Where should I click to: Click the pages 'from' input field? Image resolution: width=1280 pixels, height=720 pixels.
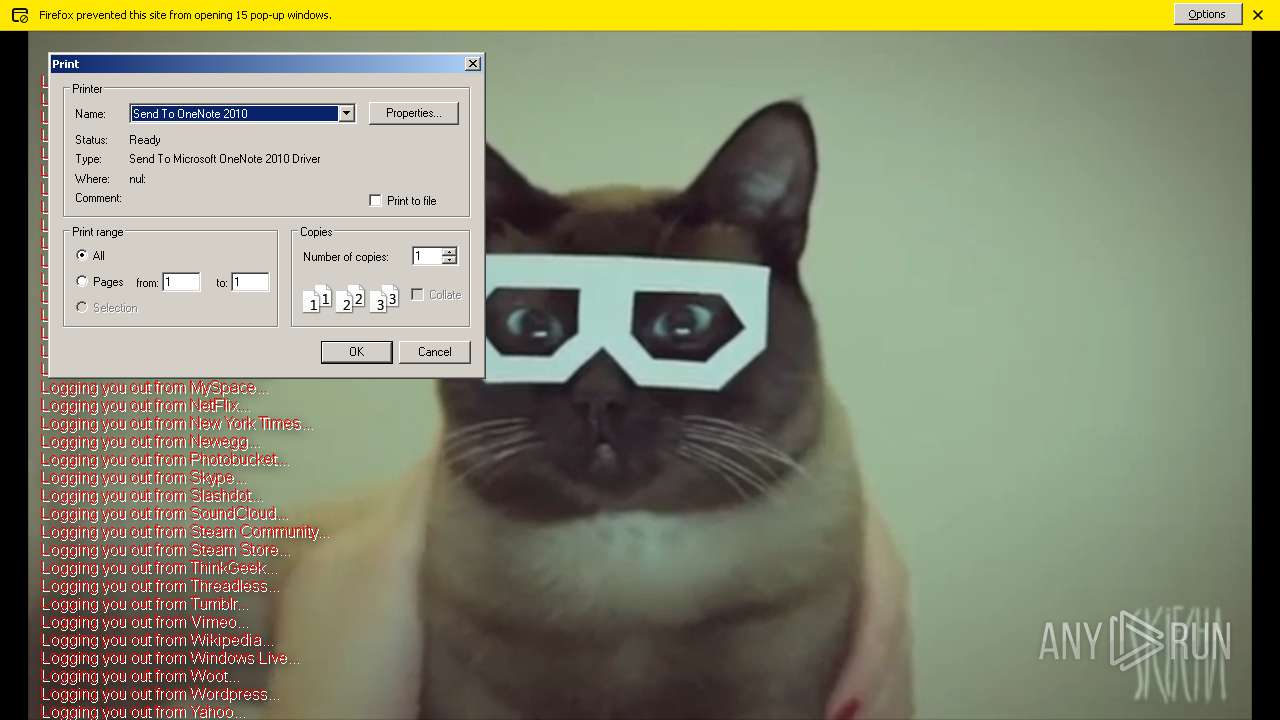(x=181, y=283)
